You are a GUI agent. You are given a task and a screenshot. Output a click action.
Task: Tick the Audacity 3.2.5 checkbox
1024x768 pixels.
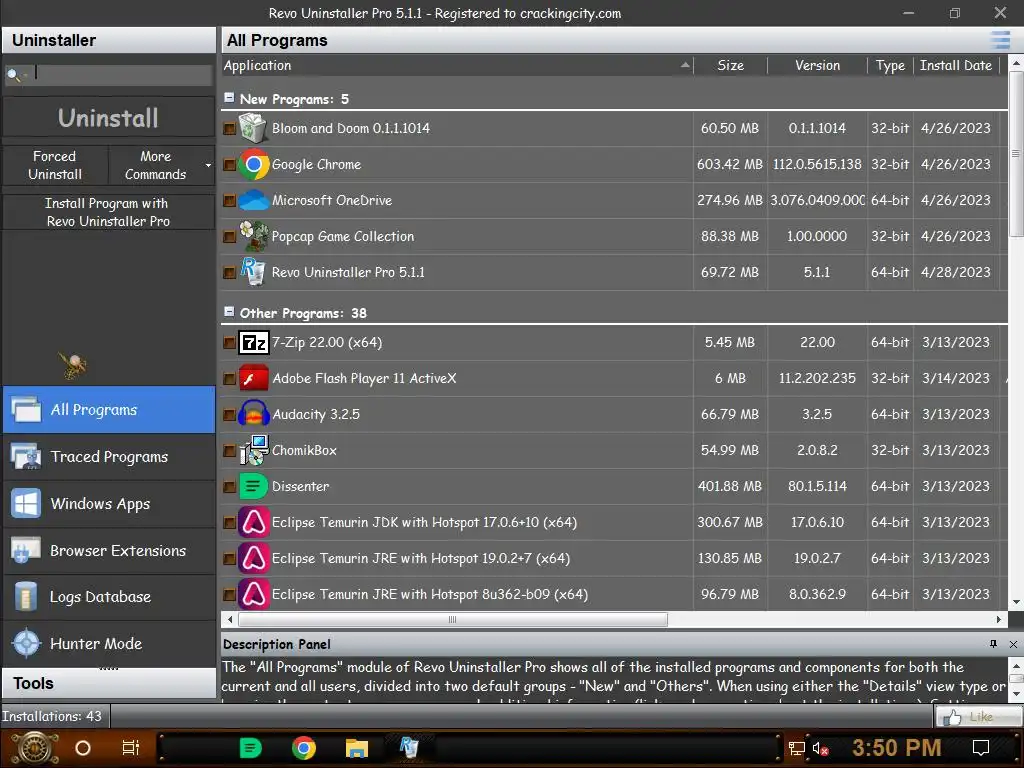click(229, 415)
